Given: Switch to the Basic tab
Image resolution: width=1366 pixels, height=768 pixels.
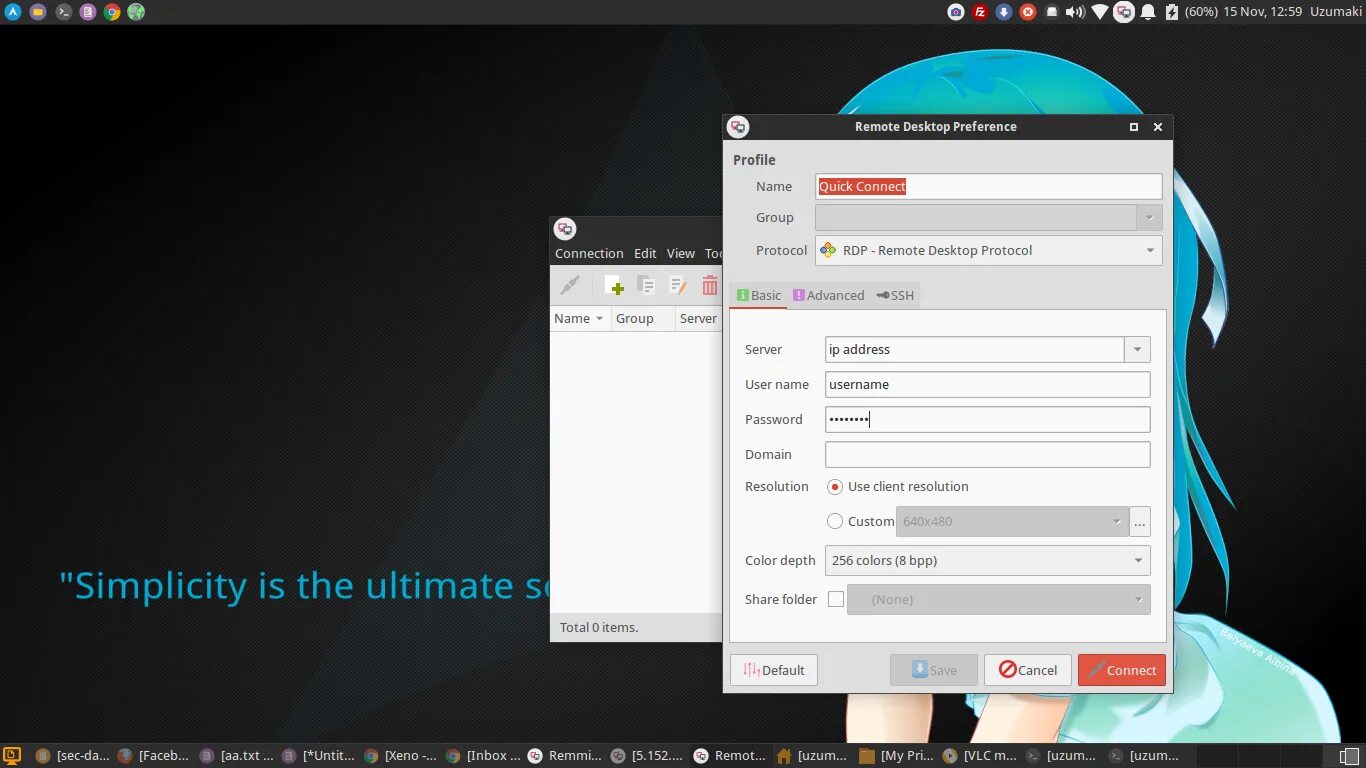Looking at the screenshot, I should coord(758,295).
